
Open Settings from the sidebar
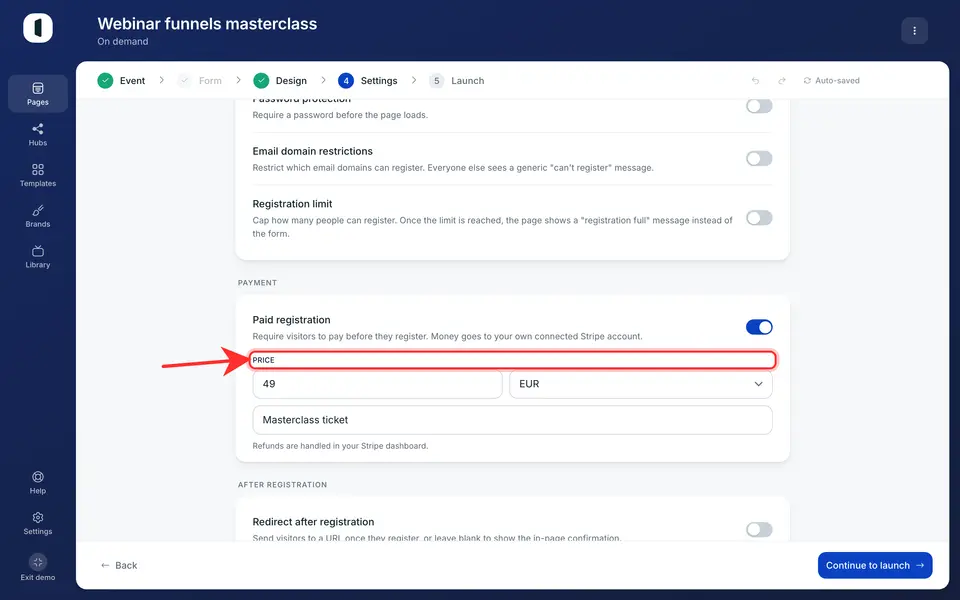[x=38, y=523]
